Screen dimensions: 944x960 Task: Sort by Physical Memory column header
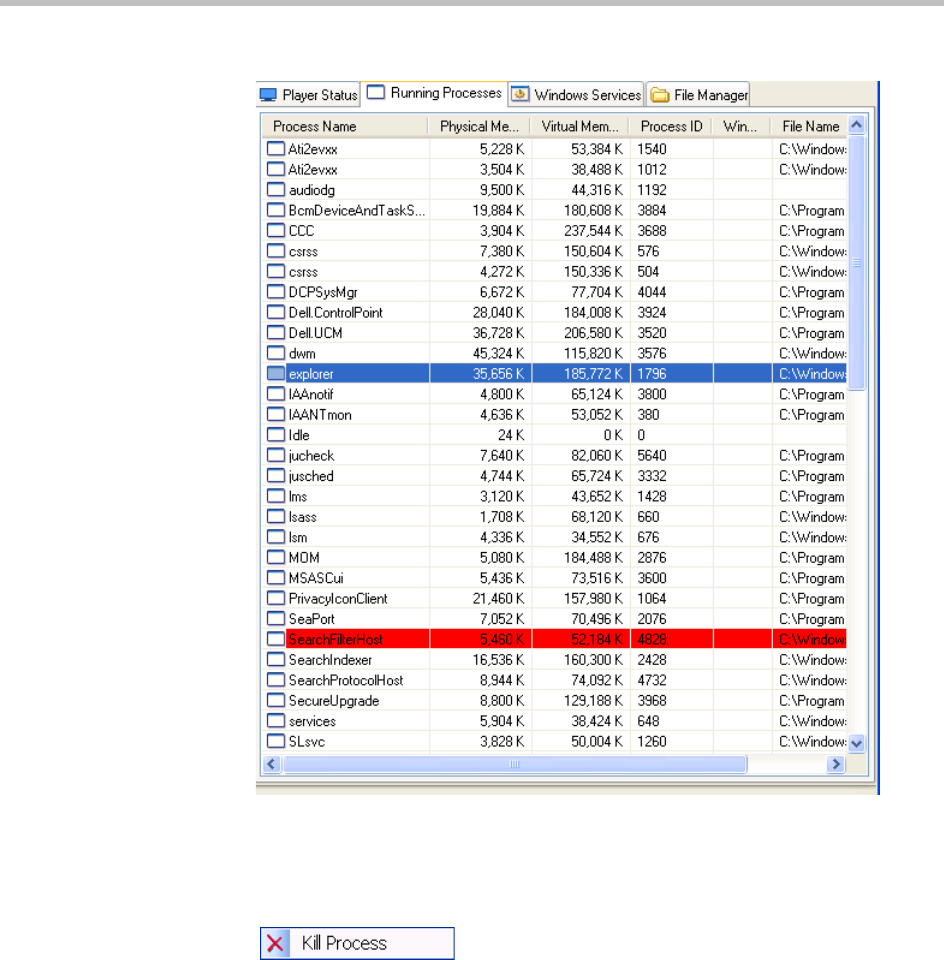[479, 127]
